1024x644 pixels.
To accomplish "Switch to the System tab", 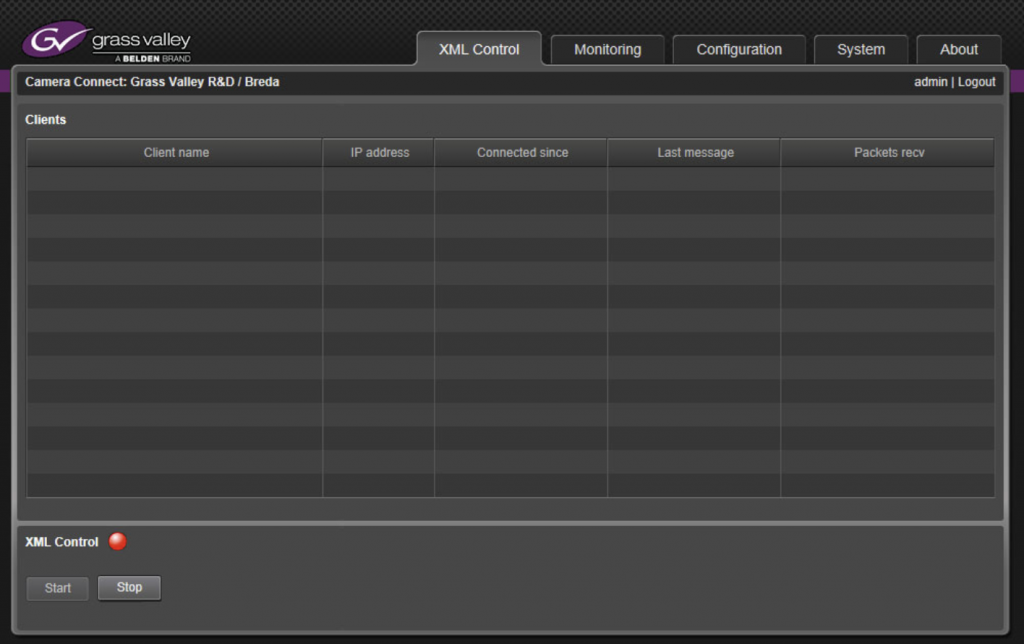I will click(861, 49).
